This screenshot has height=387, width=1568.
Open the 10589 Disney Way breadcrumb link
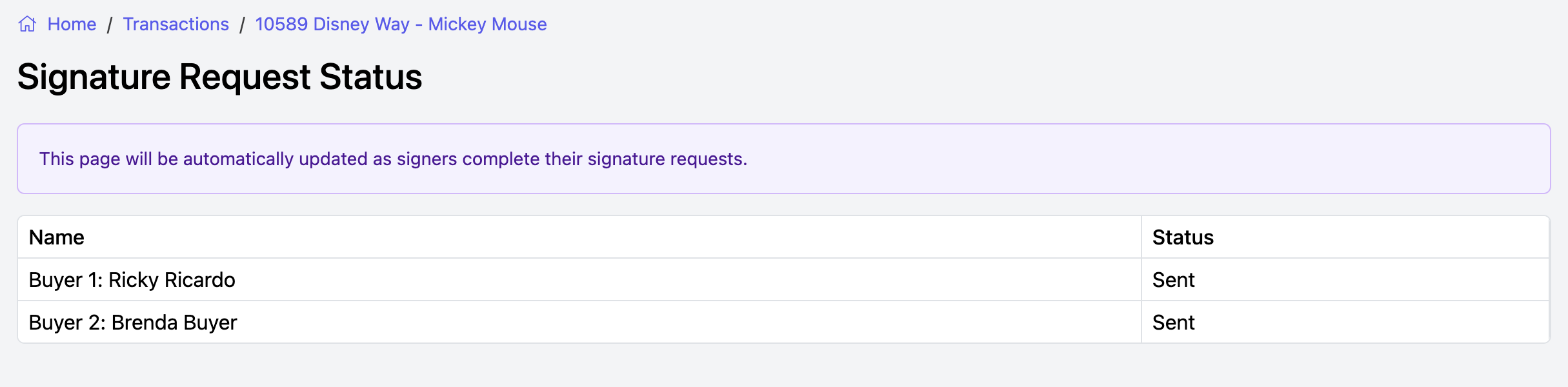pos(401,25)
